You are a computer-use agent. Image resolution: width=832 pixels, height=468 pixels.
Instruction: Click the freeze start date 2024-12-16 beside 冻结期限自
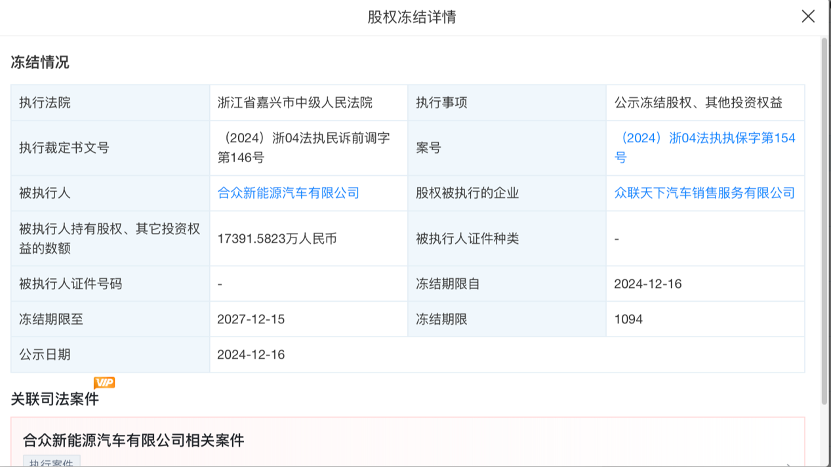tap(648, 284)
